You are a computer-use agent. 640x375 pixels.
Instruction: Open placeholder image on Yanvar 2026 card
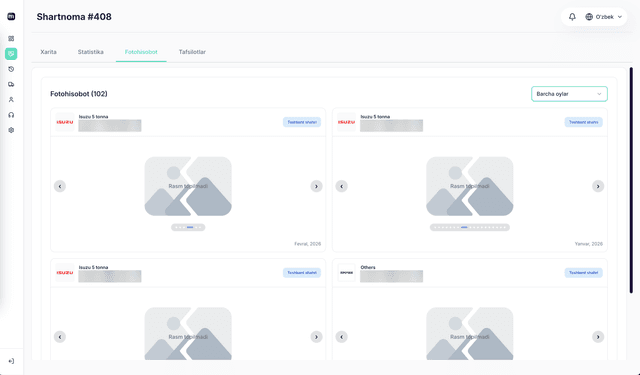point(470,186)
